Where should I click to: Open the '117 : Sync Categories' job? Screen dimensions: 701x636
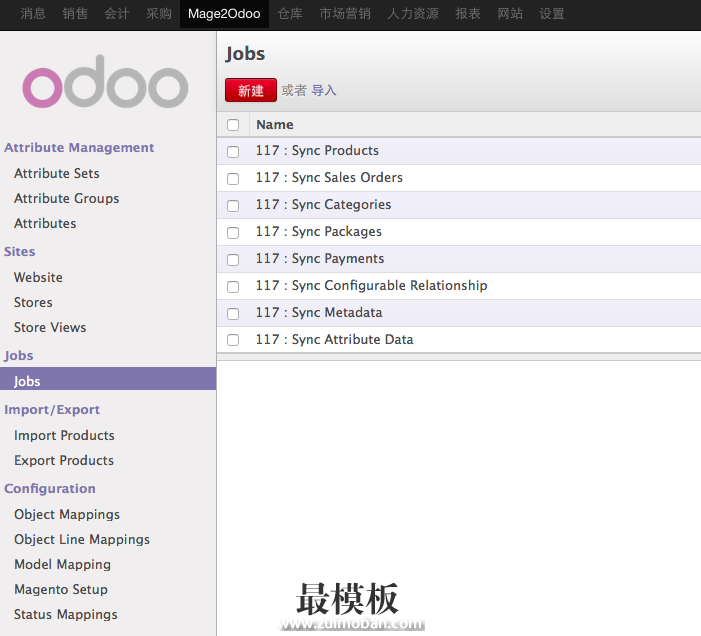[323, 205]
